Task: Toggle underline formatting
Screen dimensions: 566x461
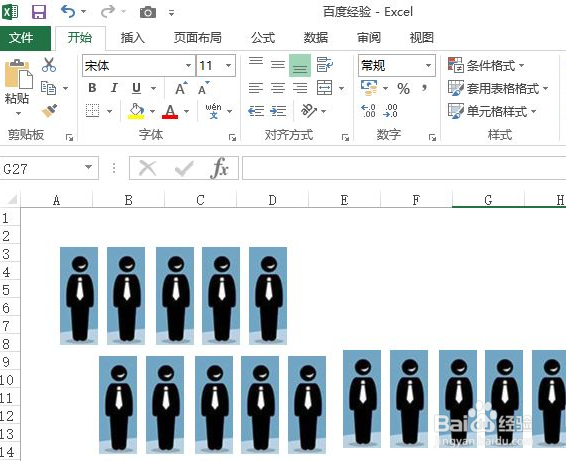Action: tap(136, 88)
